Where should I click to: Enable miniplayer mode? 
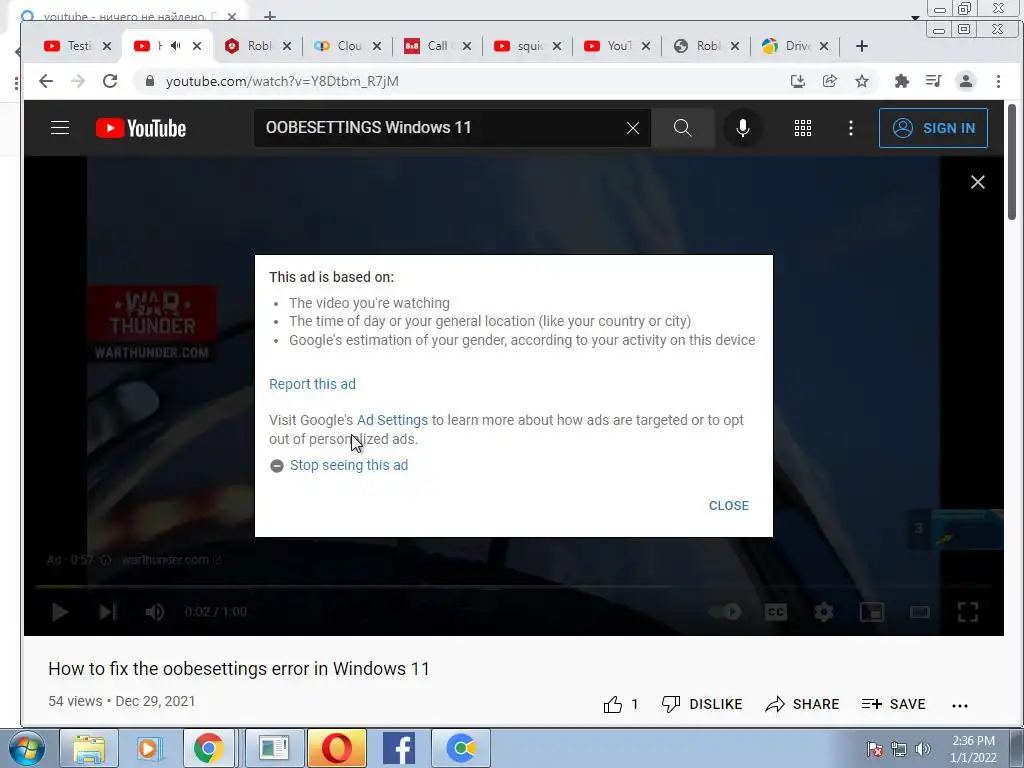coord(872,612)
